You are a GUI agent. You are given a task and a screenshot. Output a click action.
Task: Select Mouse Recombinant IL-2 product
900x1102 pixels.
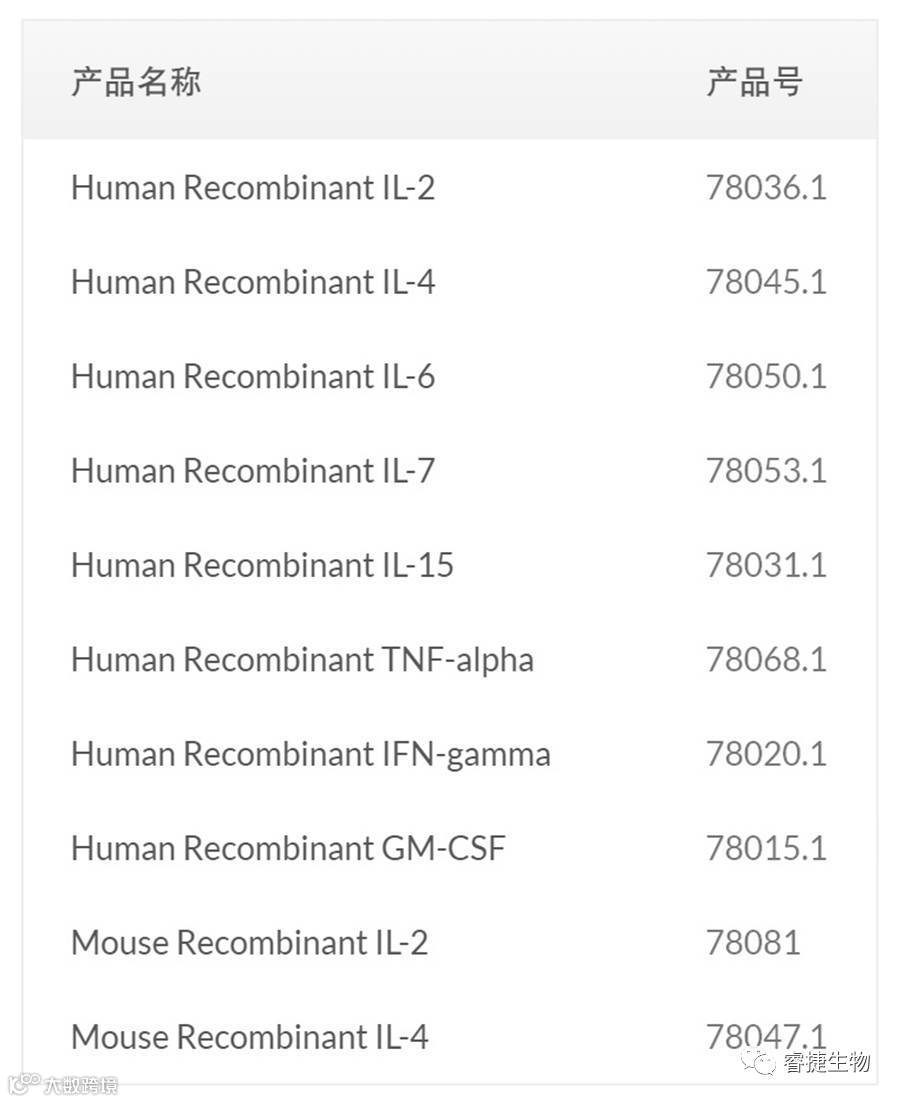point(249,943)
